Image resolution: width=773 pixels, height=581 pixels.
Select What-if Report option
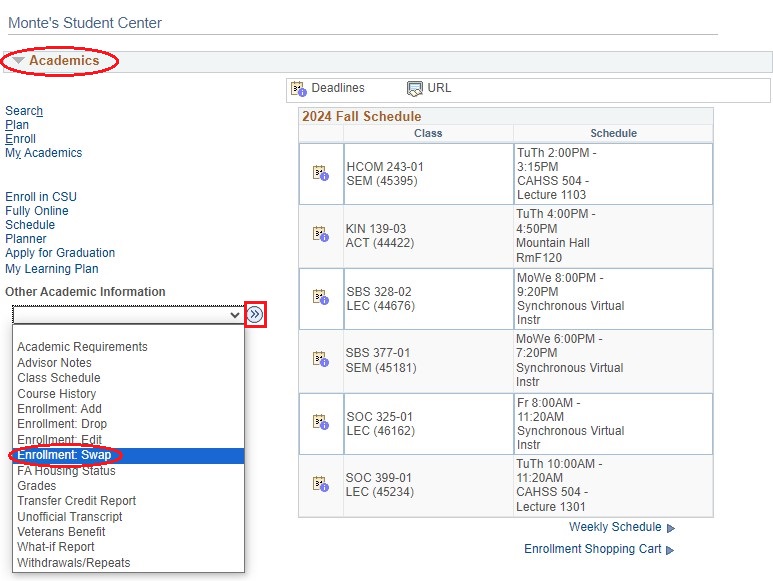pyautogui.click(x=56, y=547)
